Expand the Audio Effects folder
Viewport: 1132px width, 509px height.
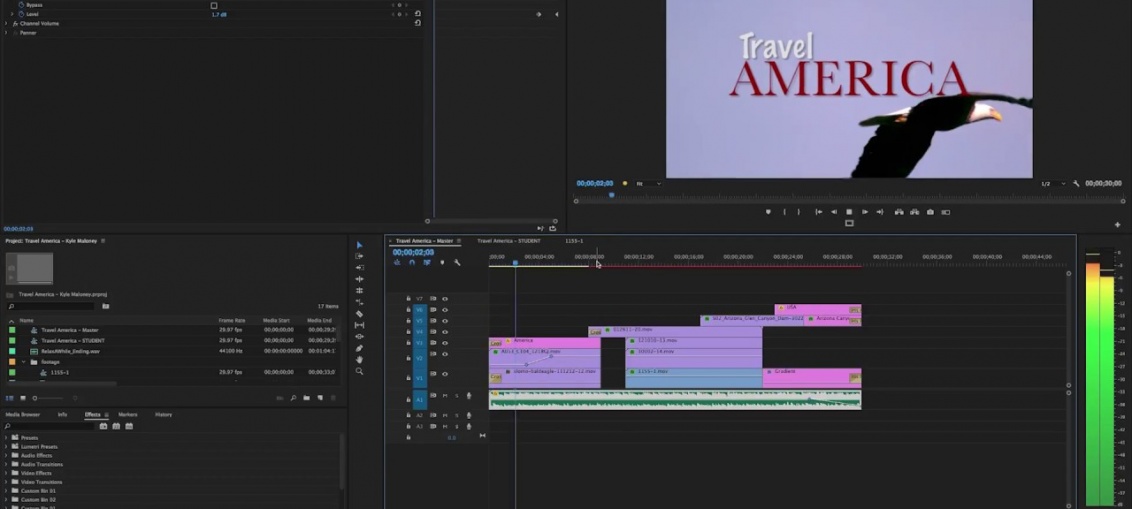(6, 456)
